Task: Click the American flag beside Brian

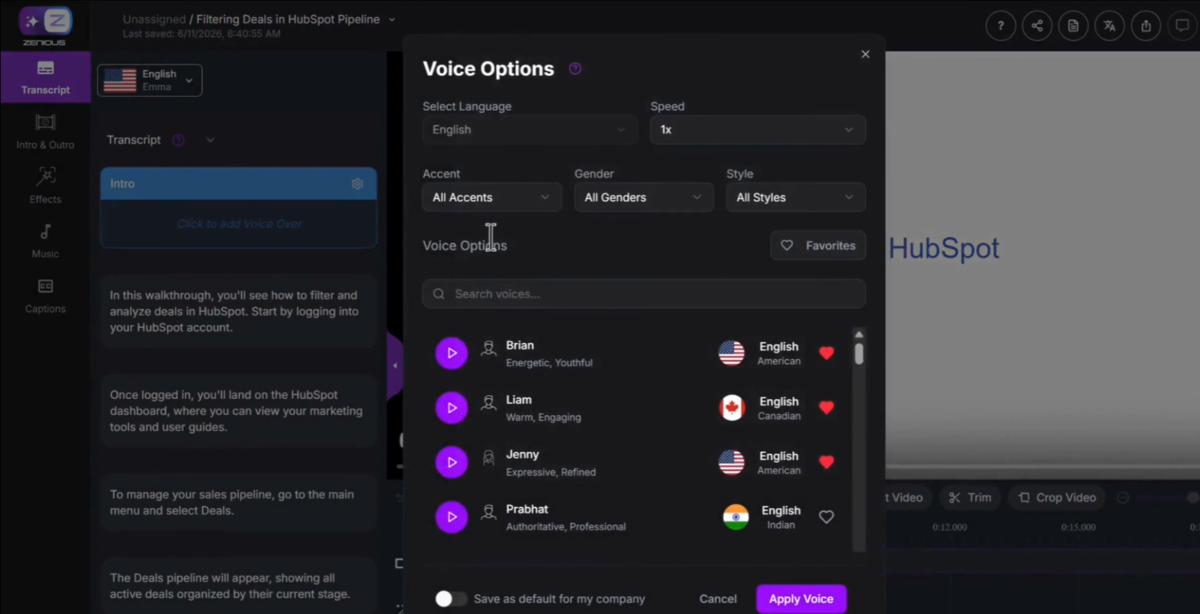Action: point(732,353)
